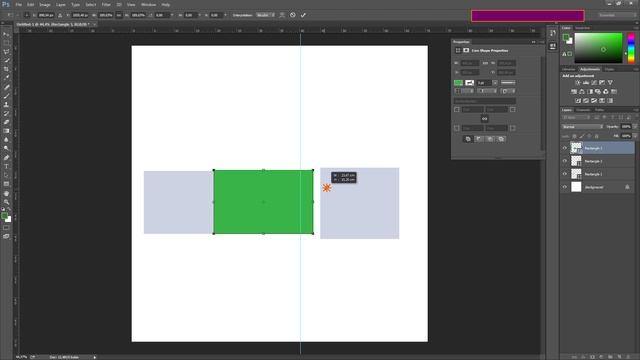
Task: Select the Zoom tool
Action: click(6, 202)
